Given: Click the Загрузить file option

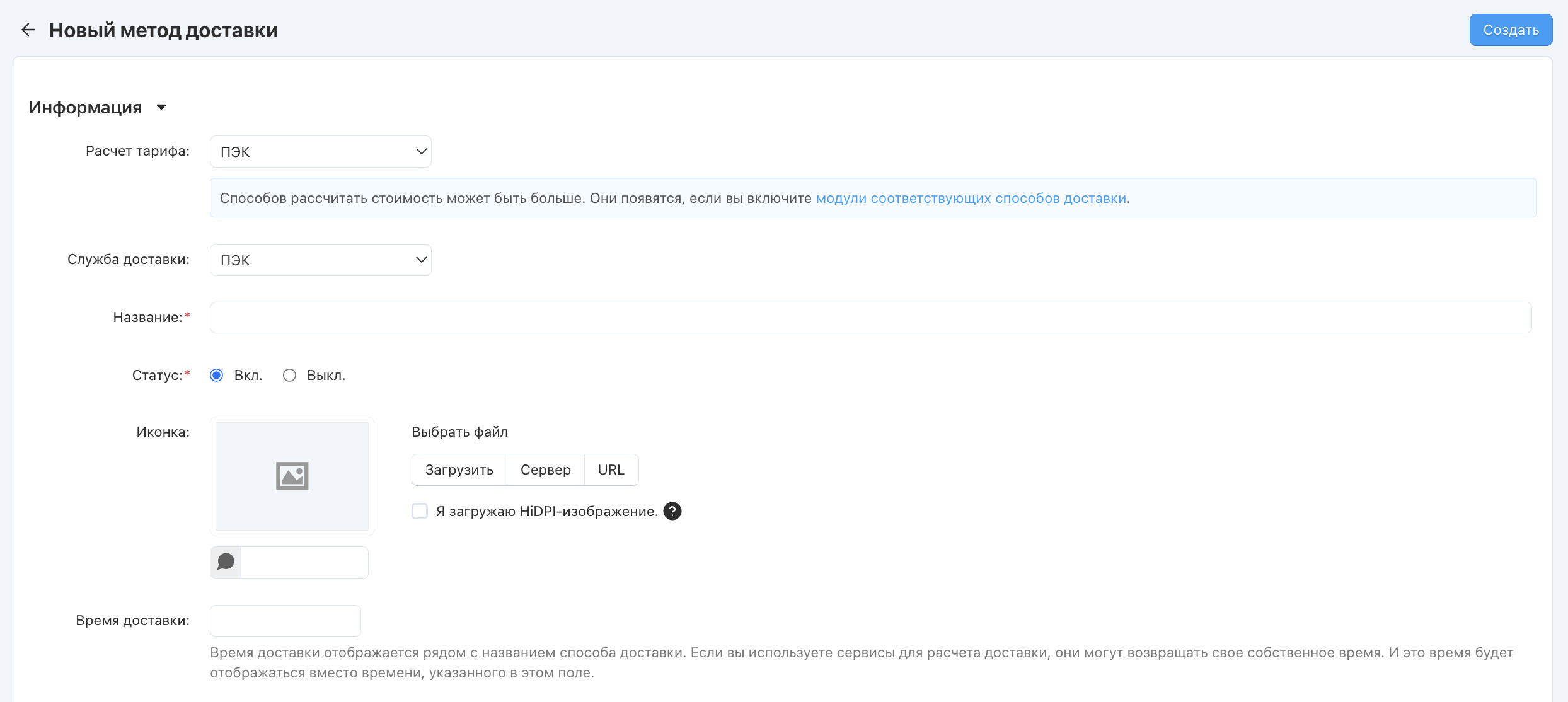Looking at the screenshot, I should [459, 470].
